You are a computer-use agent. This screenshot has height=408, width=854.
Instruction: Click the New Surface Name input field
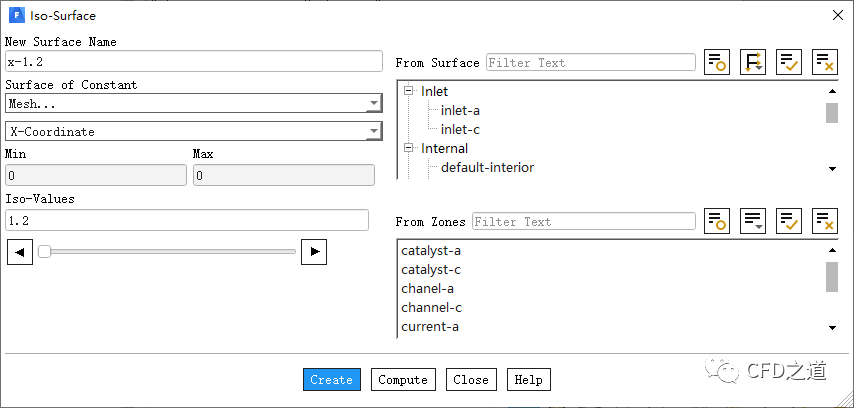coord(194,62)
